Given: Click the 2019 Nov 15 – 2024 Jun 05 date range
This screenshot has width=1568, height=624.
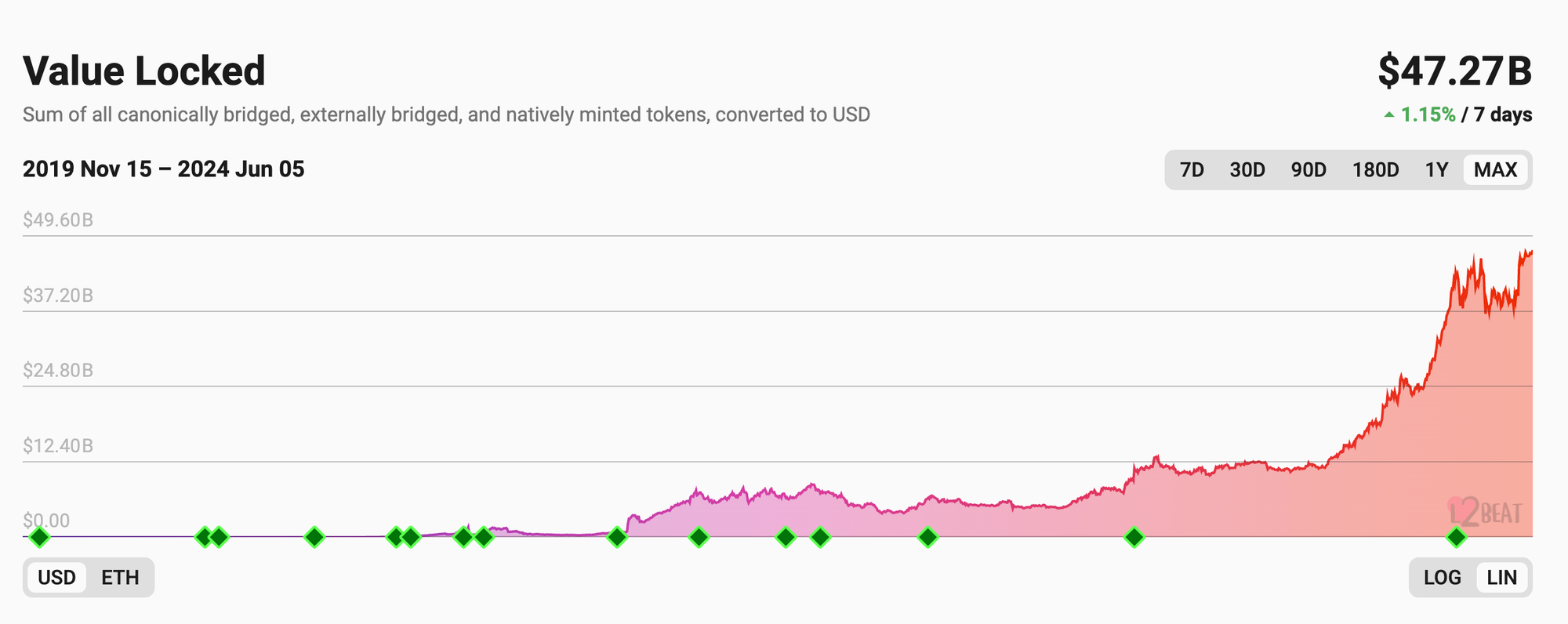Looking at the screenshot, I should pos(163,169).
